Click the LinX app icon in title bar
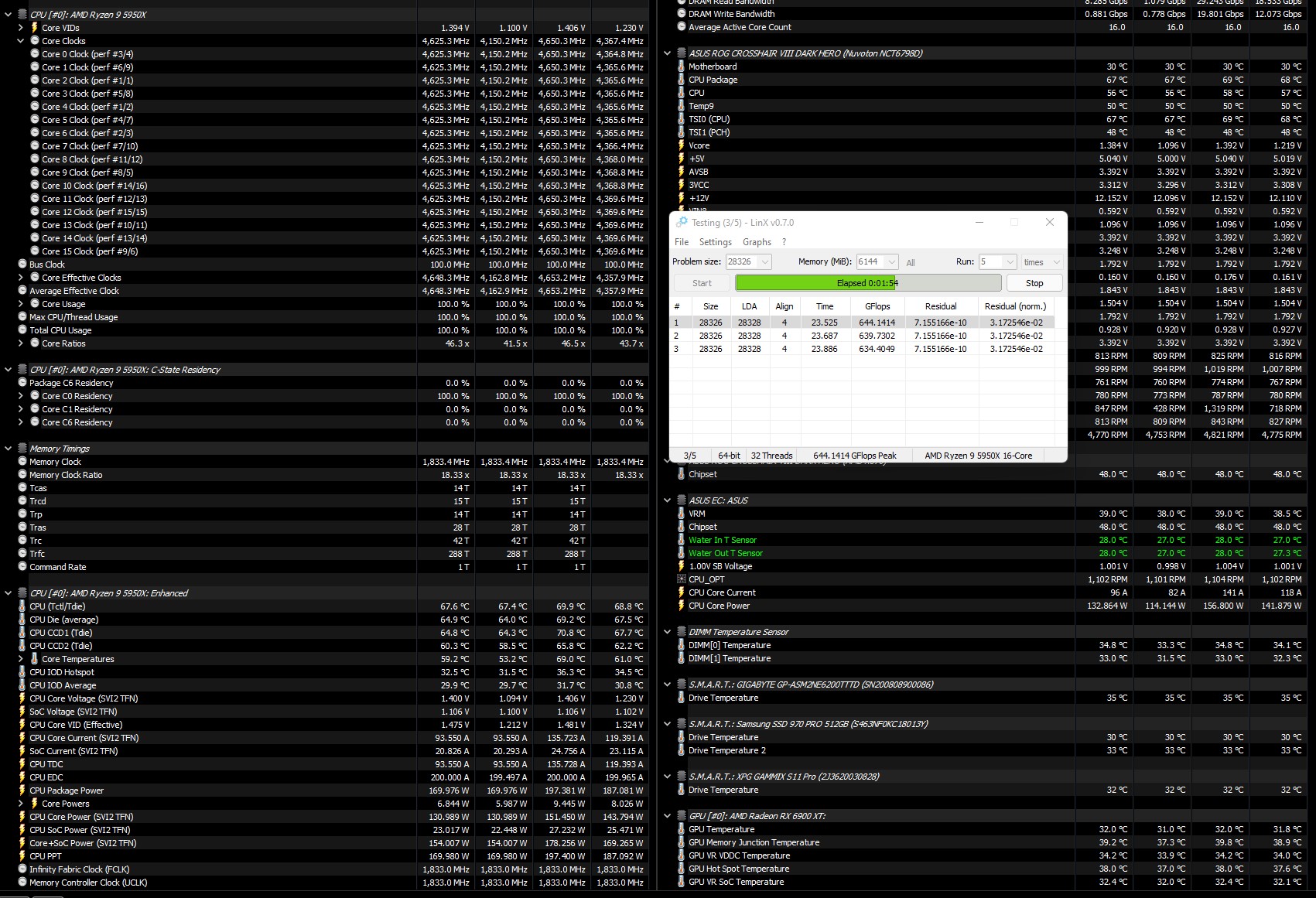This screenshot has width=1316, height=898. coord(682,222)
